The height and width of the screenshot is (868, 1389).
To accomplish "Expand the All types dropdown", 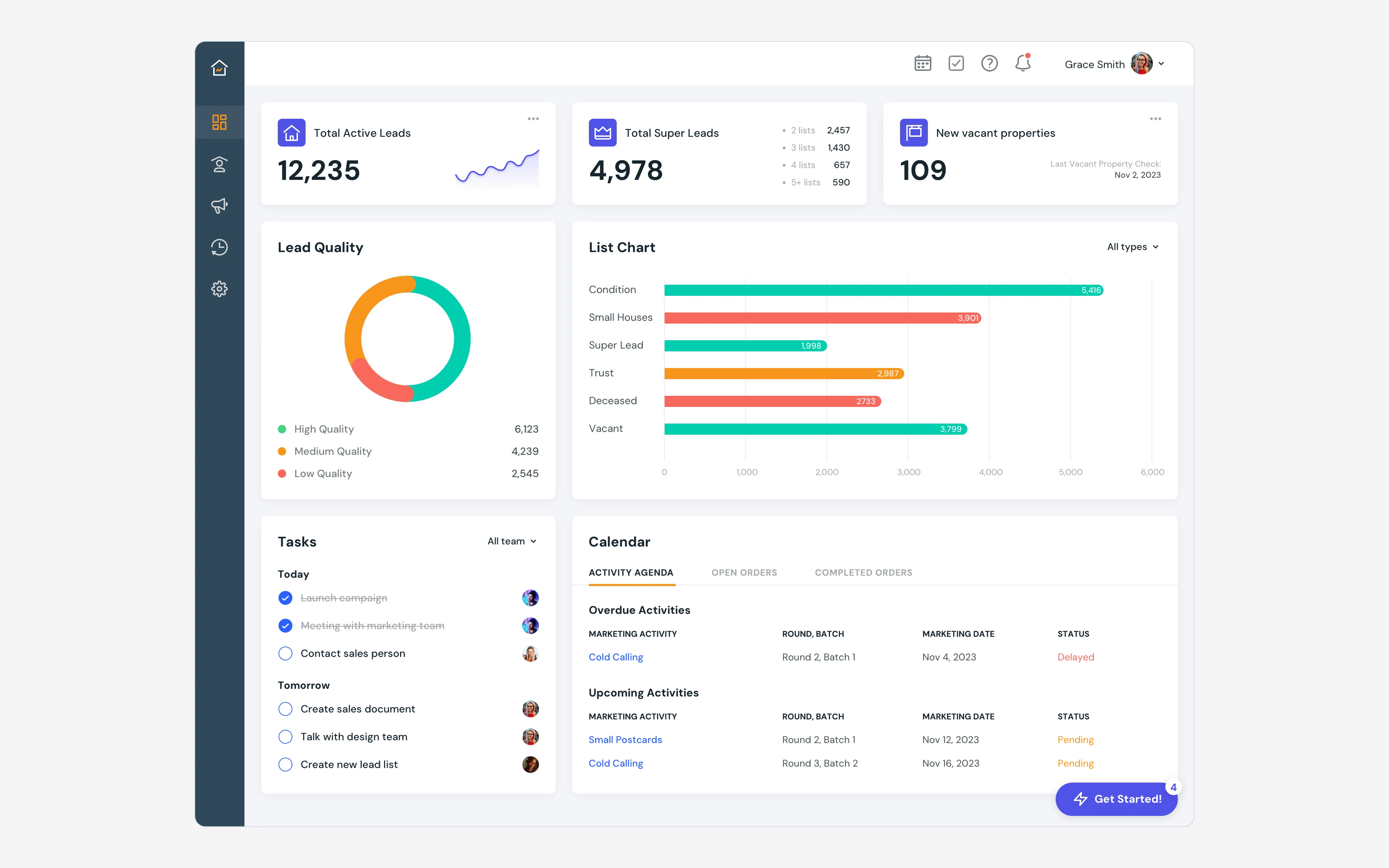I will point(1133,247).
